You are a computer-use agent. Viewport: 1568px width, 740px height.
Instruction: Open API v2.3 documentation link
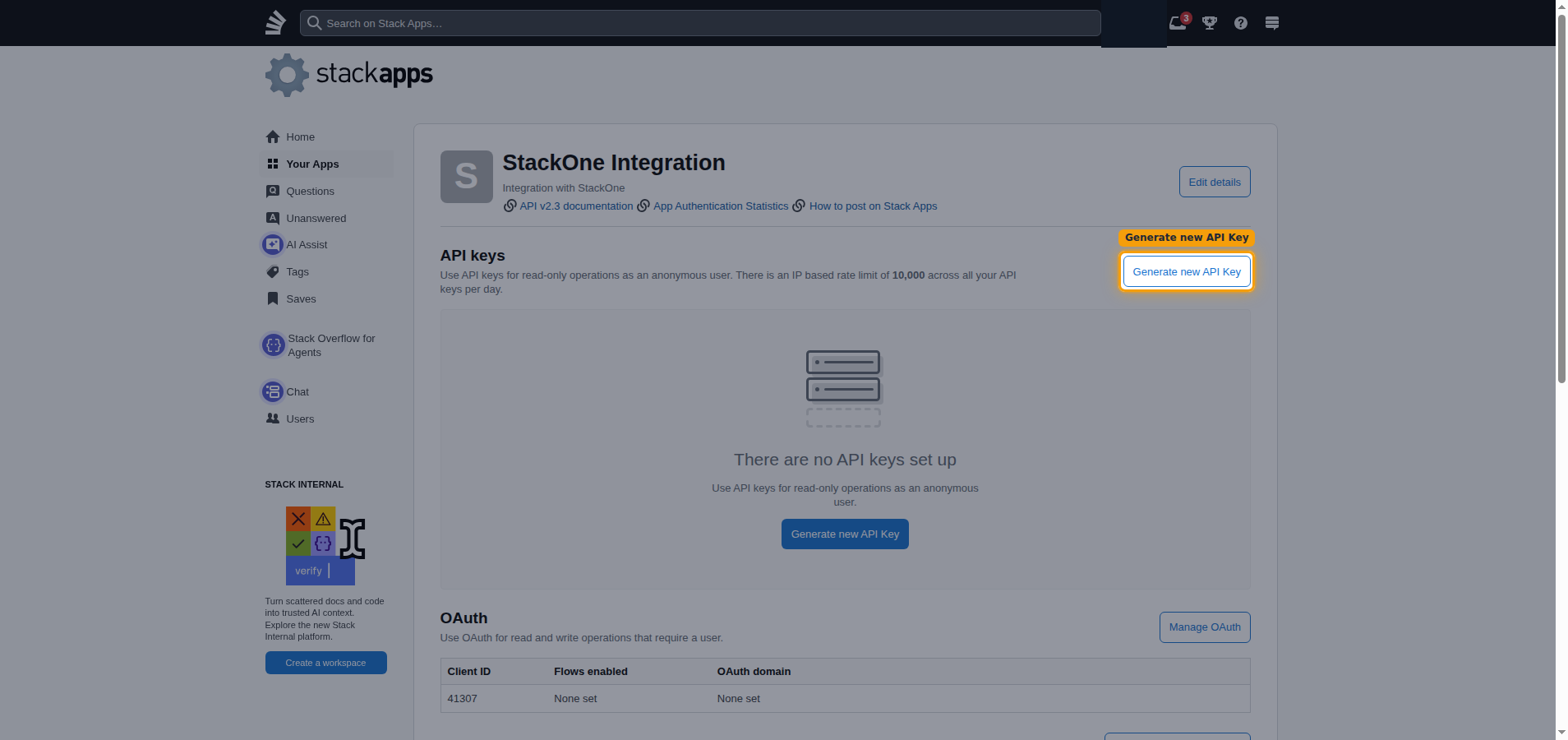pyautogui.click(x=576, y=206)
